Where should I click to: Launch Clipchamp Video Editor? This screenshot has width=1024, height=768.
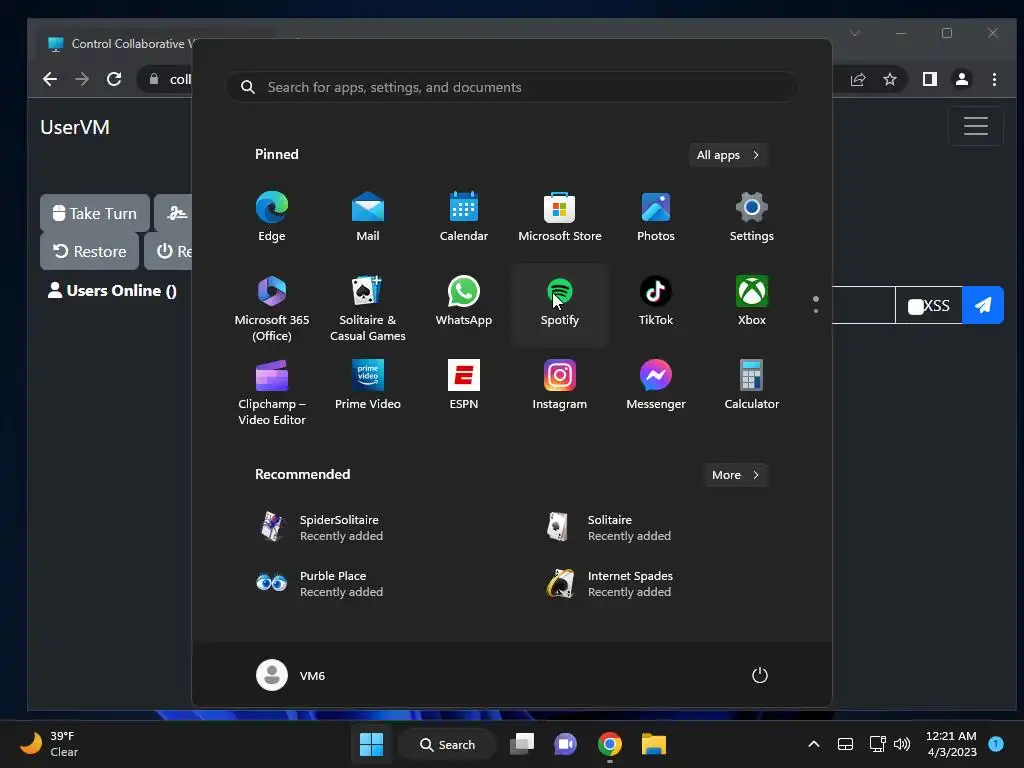[272, 392]
